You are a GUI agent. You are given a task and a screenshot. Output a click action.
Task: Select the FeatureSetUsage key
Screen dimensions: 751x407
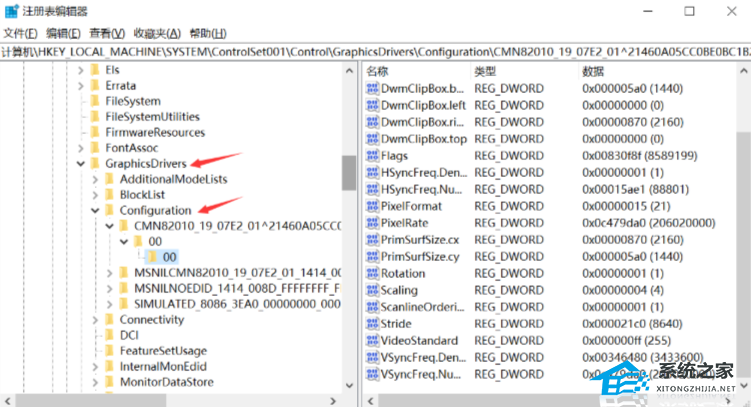[x=163, y=351]
